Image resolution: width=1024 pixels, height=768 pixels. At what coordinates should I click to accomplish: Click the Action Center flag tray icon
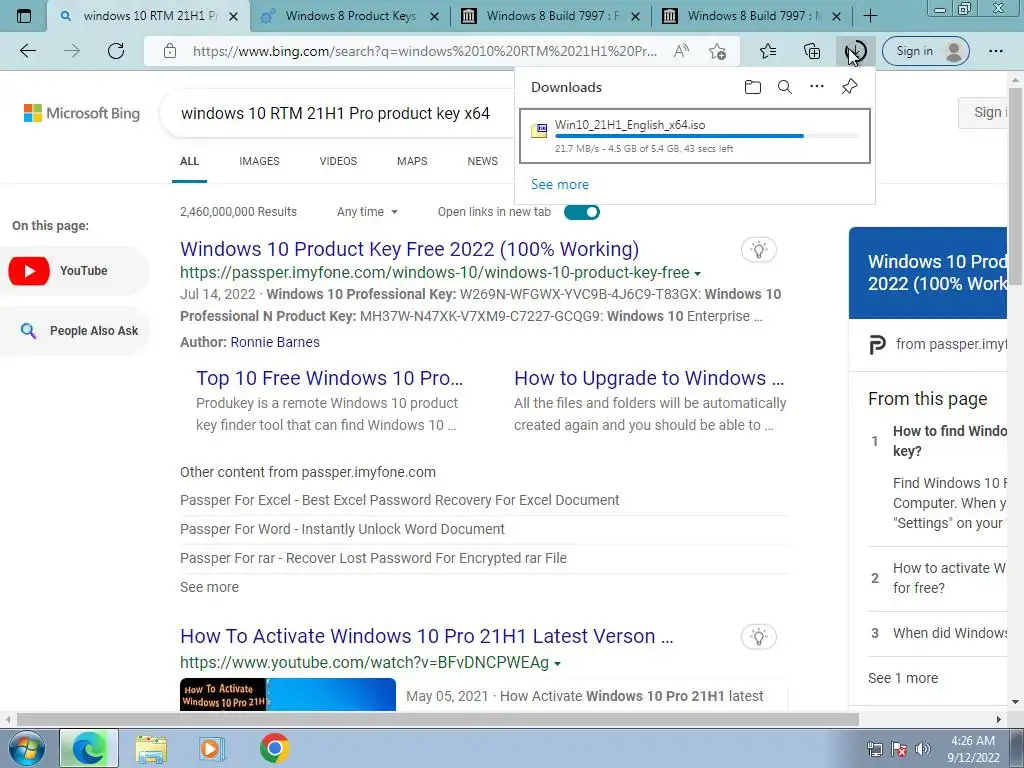tap(899, 749)
